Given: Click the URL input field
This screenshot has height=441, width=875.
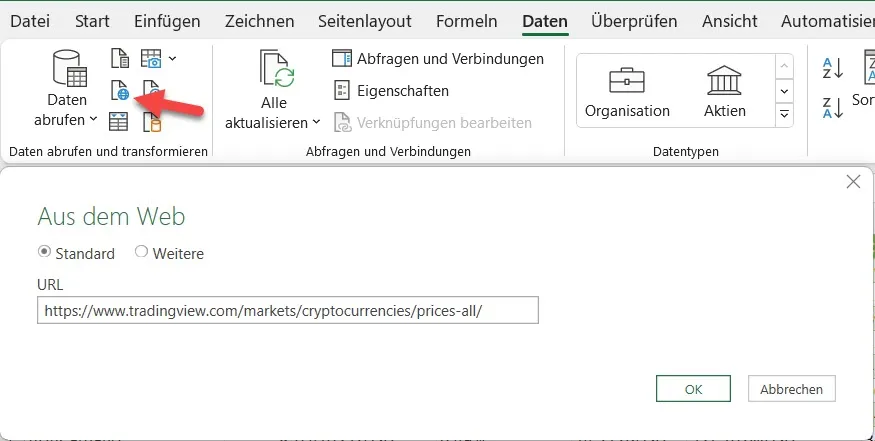Looking at the screenshot, I should coord(288,310).
